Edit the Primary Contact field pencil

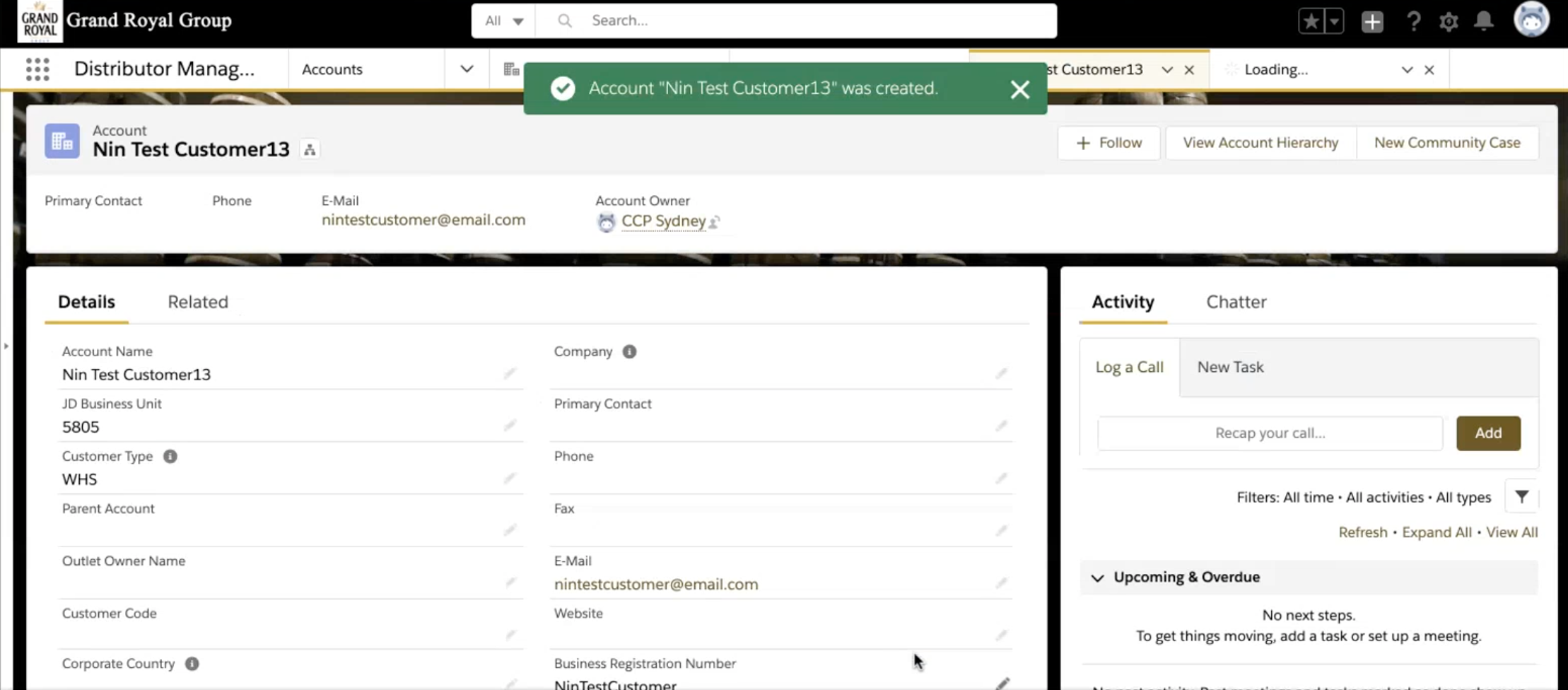[x=1001, y=426]
